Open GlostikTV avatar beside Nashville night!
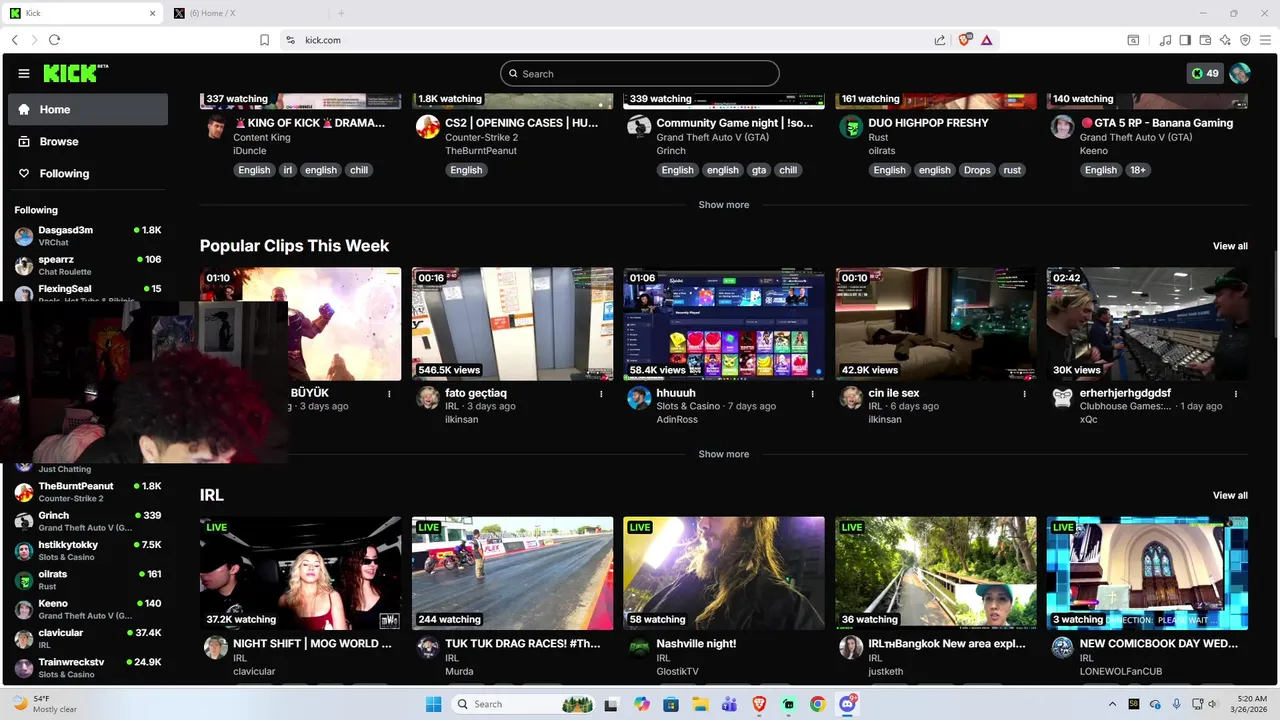The image size is (1280, 720). point(639,648)
